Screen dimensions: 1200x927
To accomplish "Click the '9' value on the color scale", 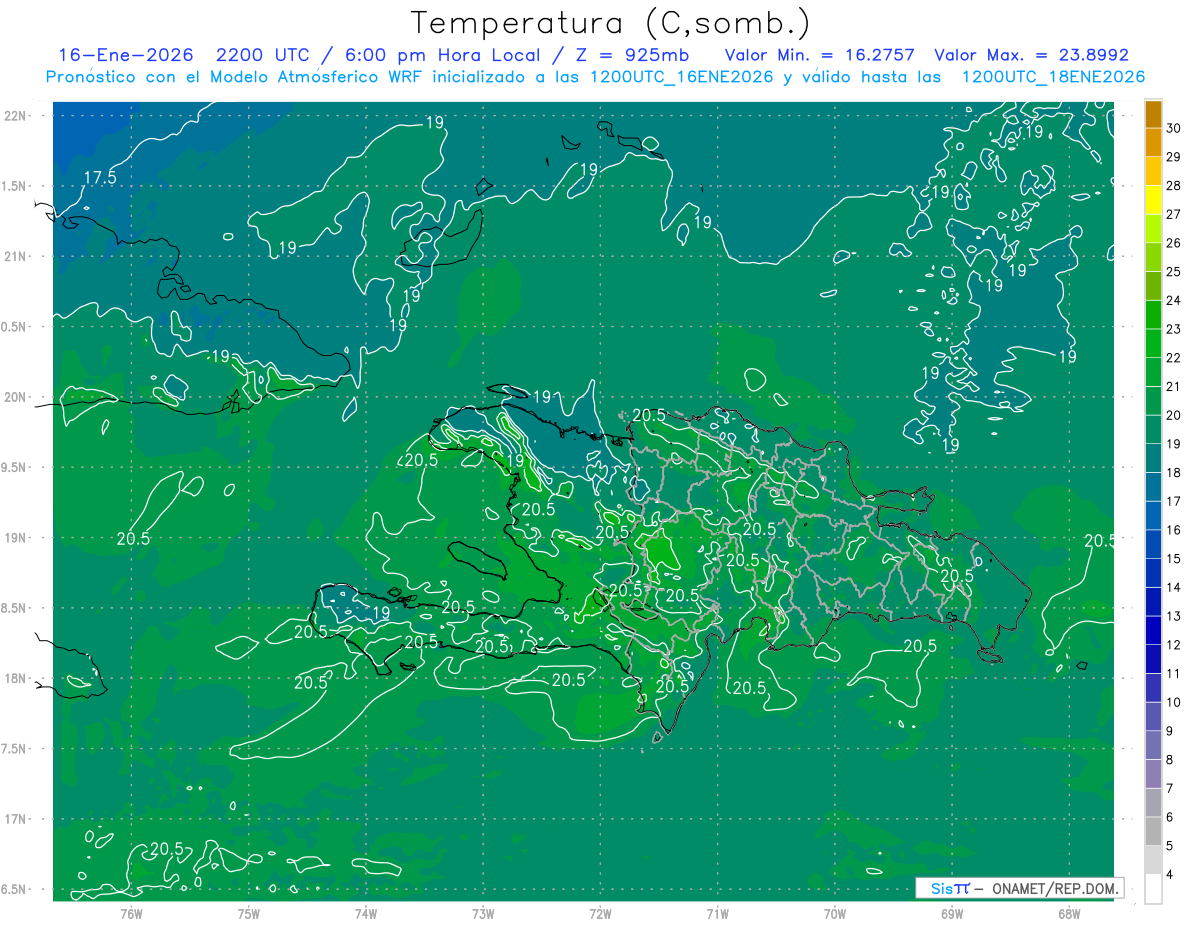I will 1171,731.
